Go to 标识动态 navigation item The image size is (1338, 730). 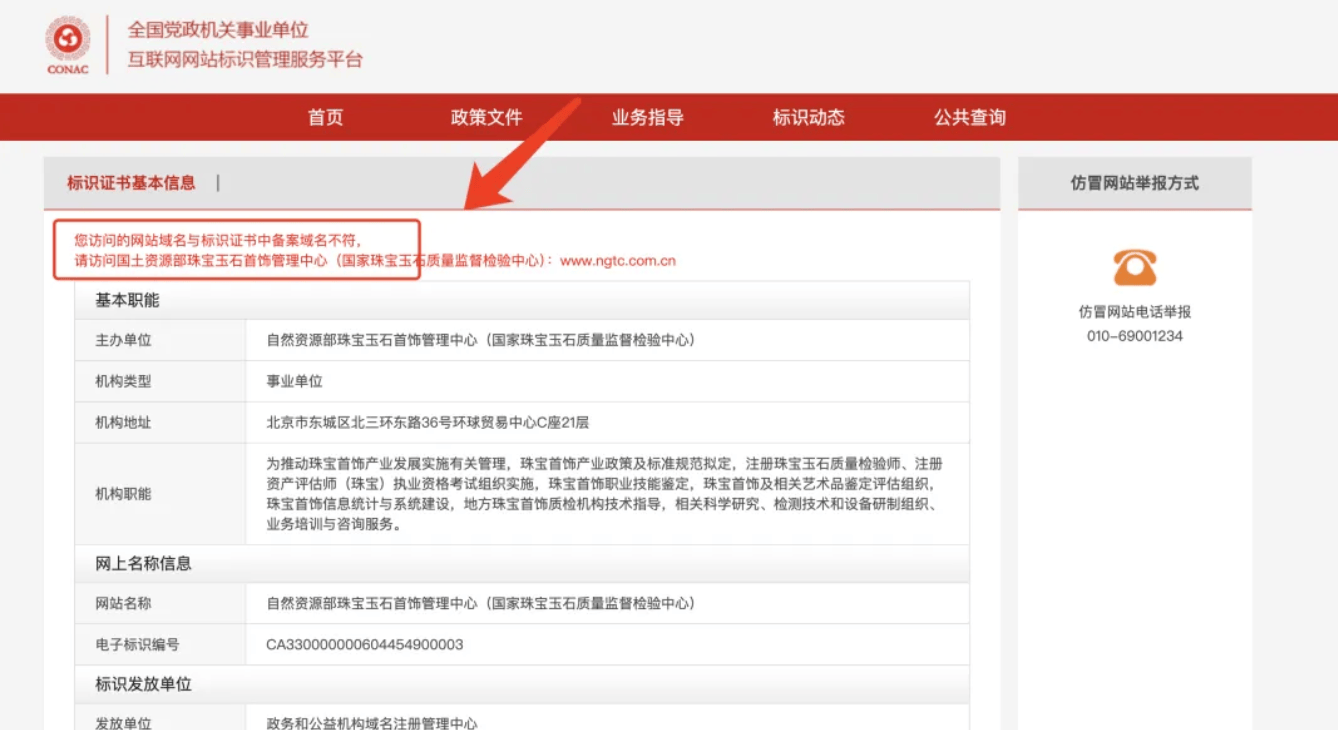coord(808,118)
